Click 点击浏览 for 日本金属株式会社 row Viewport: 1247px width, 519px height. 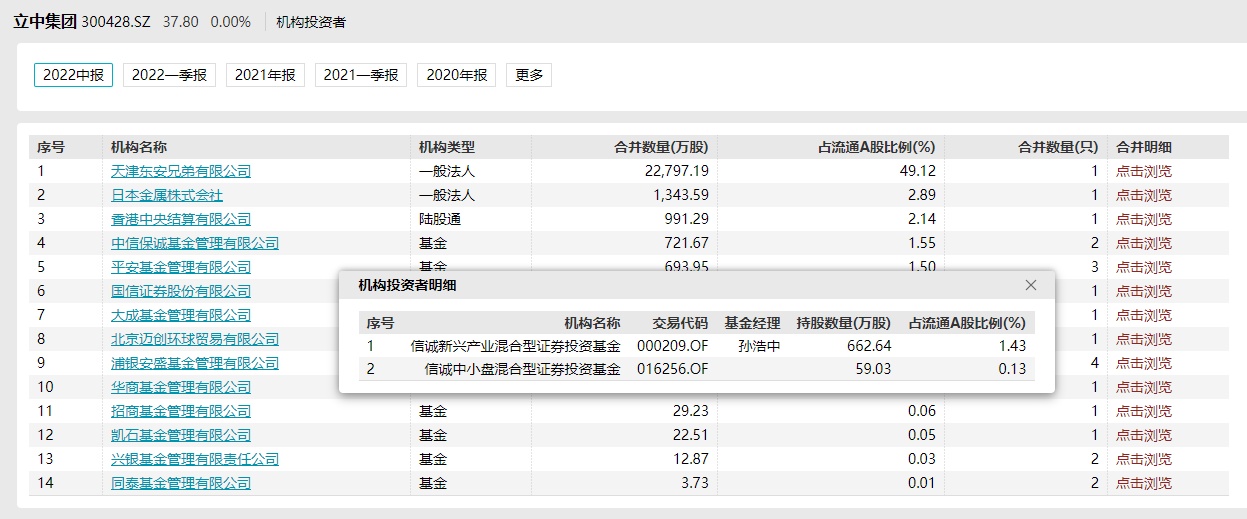1144,195
